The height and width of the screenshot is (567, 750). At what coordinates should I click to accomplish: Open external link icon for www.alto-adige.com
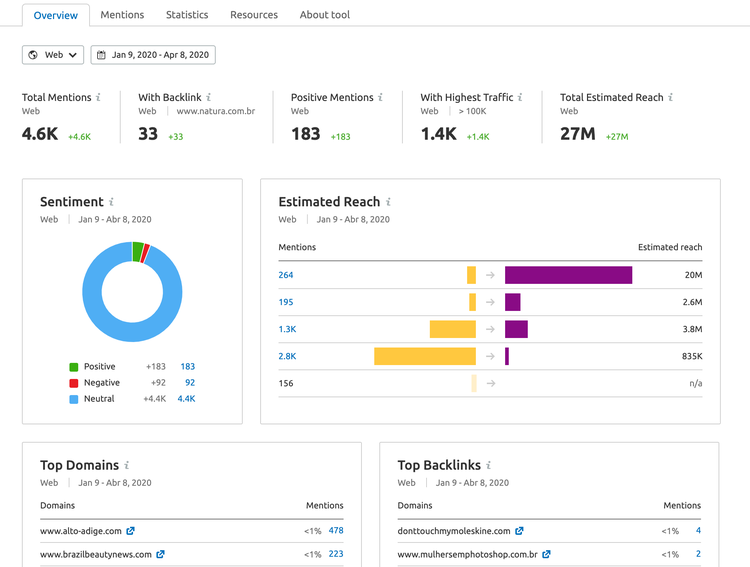[x=130, y=531]
